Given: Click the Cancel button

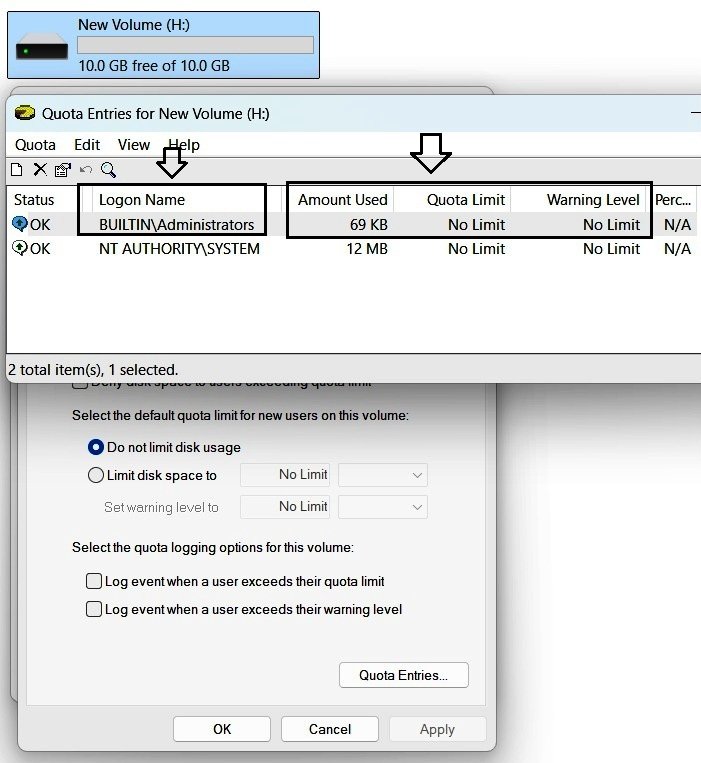Looking at the screenshot, I should (330, 729).
